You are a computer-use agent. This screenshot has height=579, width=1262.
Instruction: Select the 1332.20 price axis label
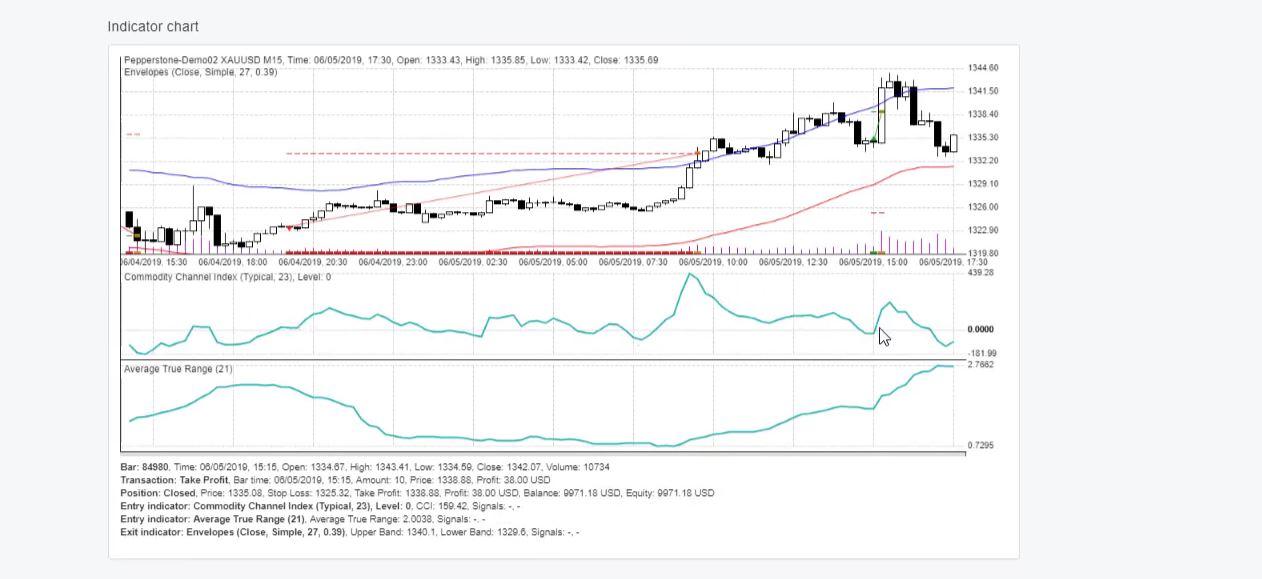click(983, 160)
